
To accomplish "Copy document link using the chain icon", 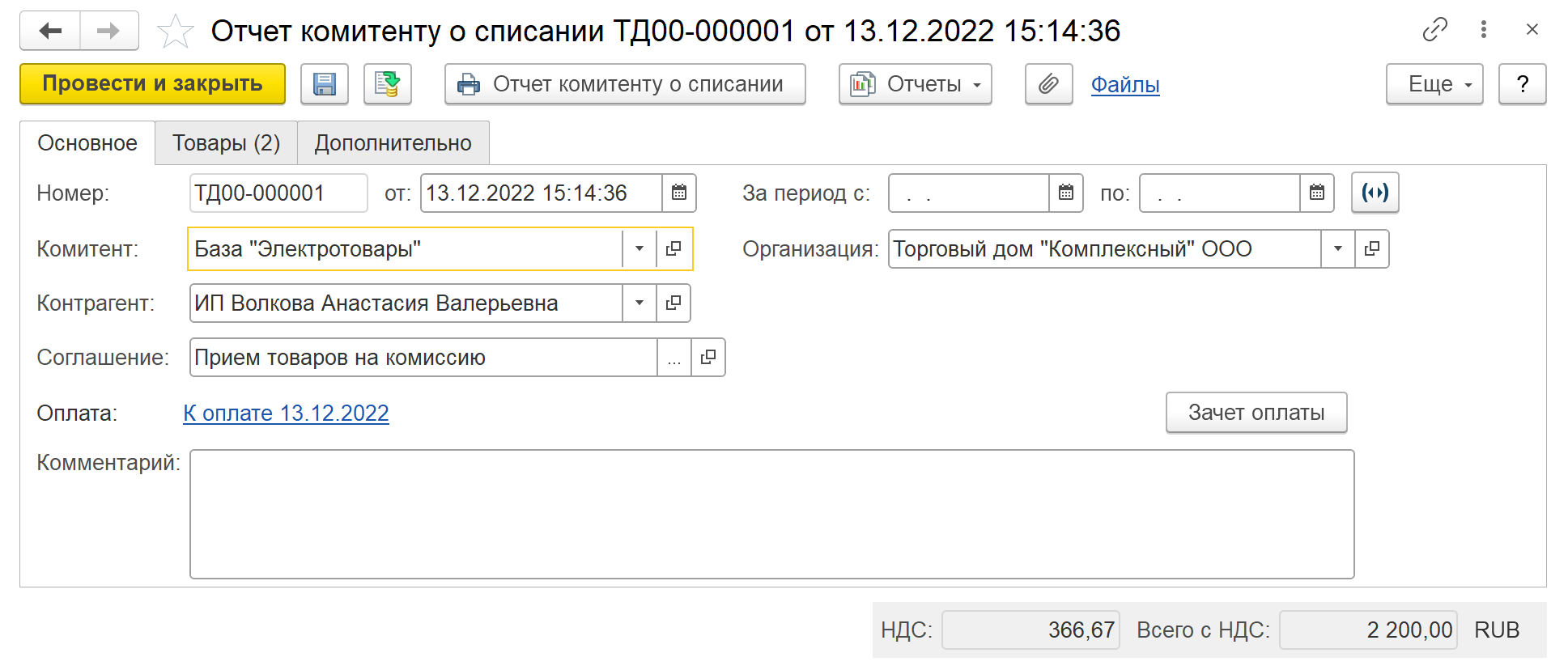I will point(1434,30).
